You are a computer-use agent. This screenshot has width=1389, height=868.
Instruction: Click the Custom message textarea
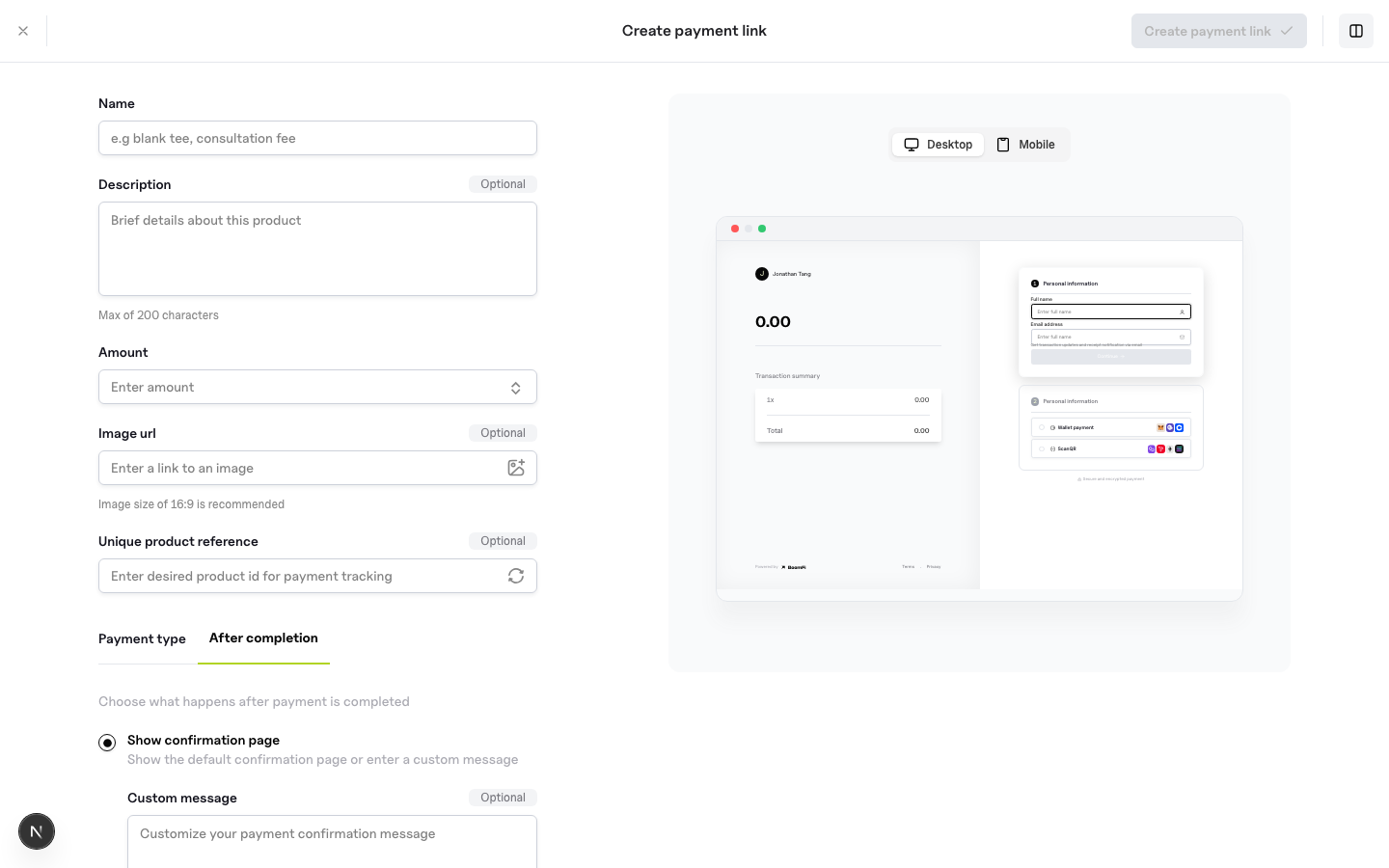(x=332, y=842)
